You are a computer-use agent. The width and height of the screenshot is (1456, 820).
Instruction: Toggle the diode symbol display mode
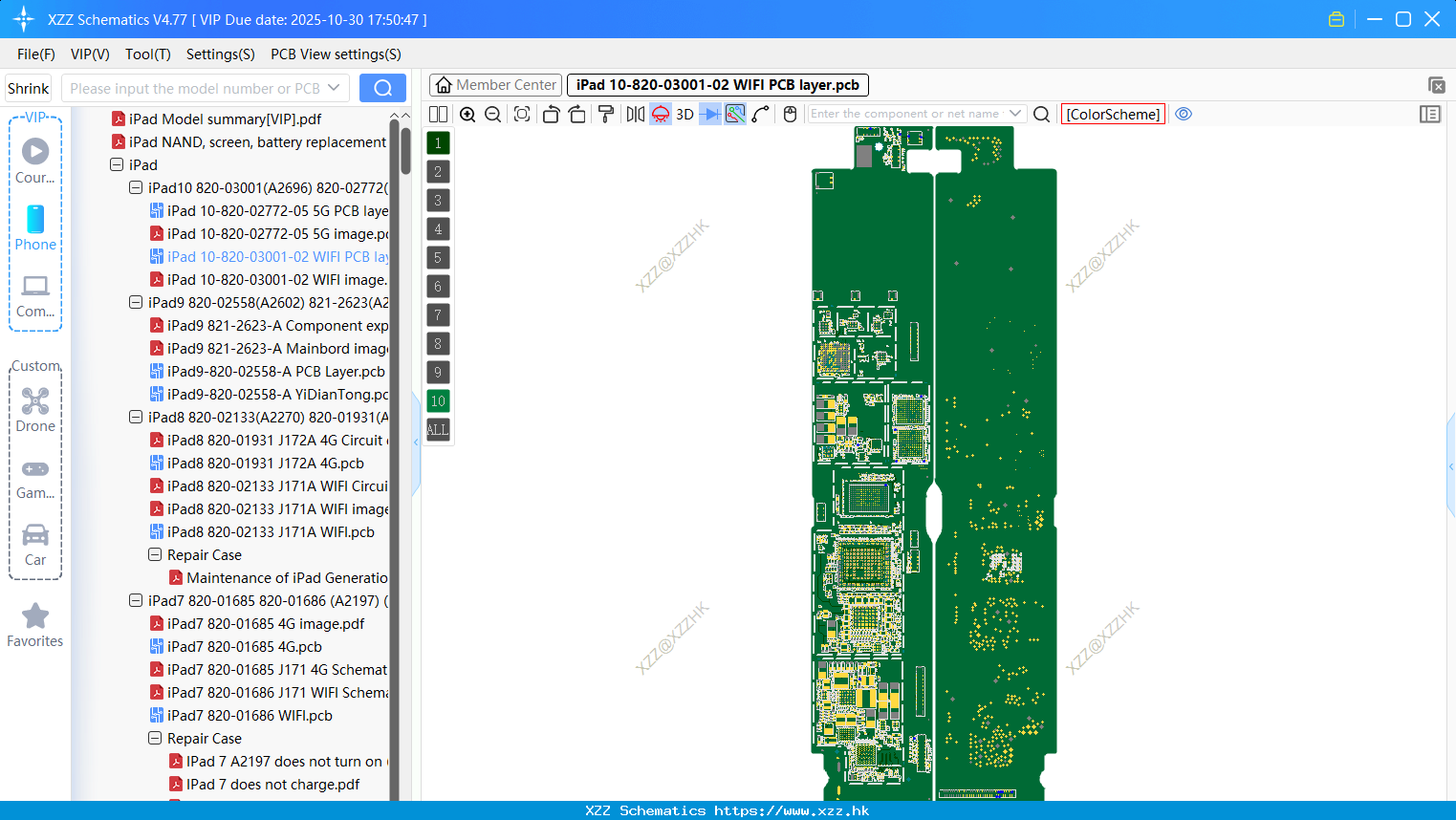coord(709,114)
